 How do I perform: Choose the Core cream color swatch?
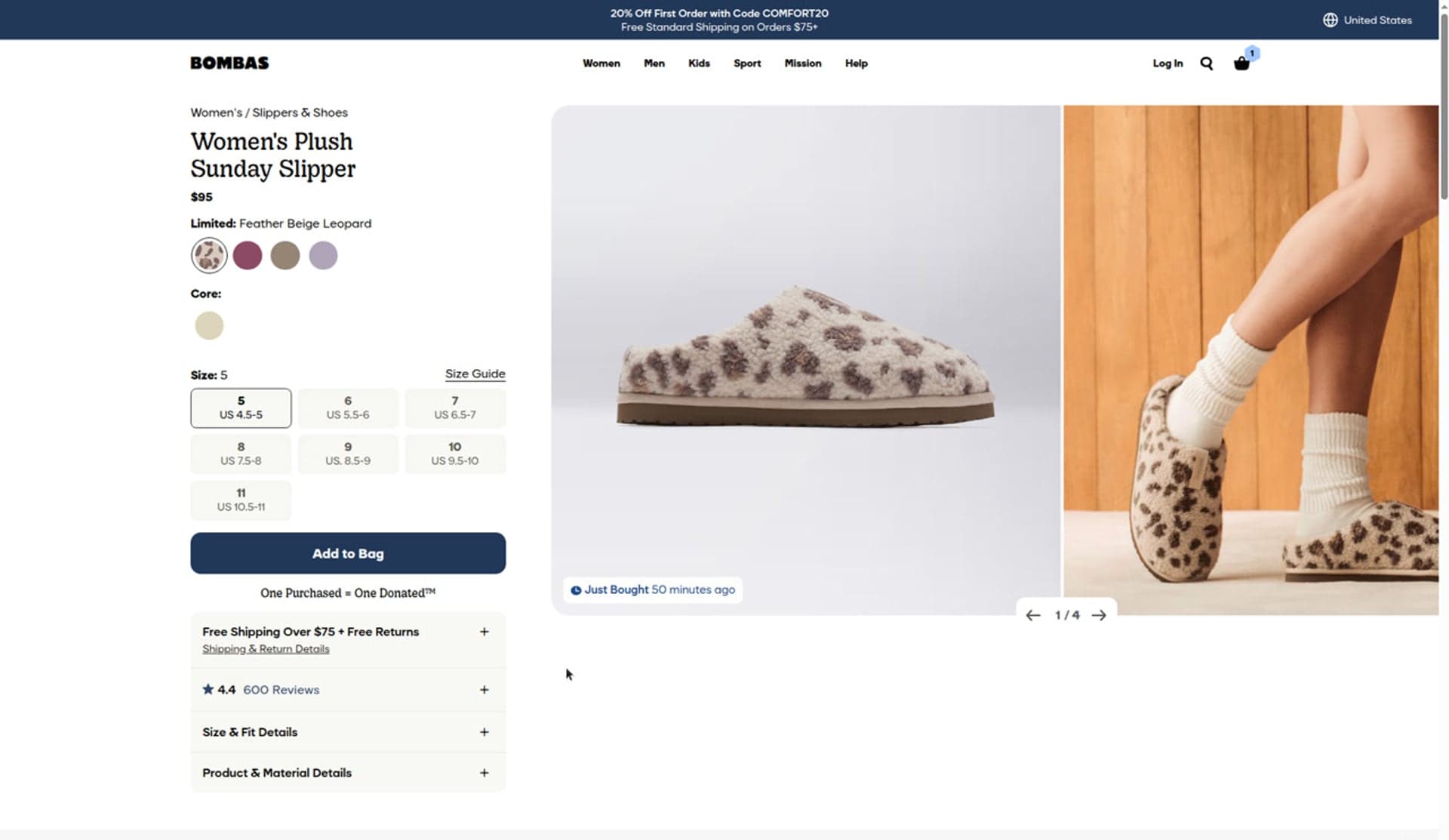[209, 325]
